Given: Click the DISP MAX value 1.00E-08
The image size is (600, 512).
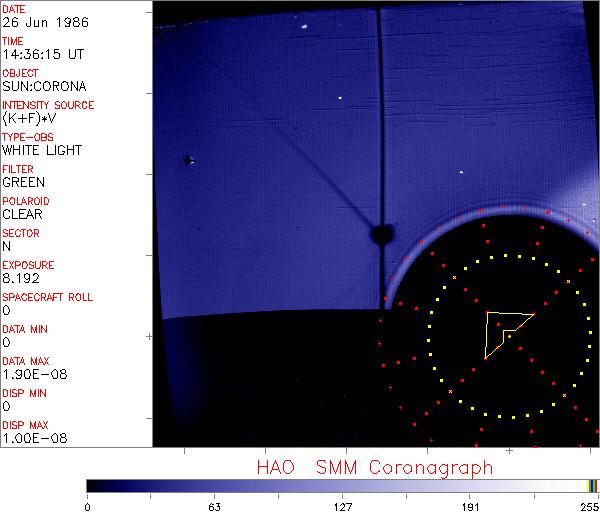Looking at the screenshot, I should point(31,438).
